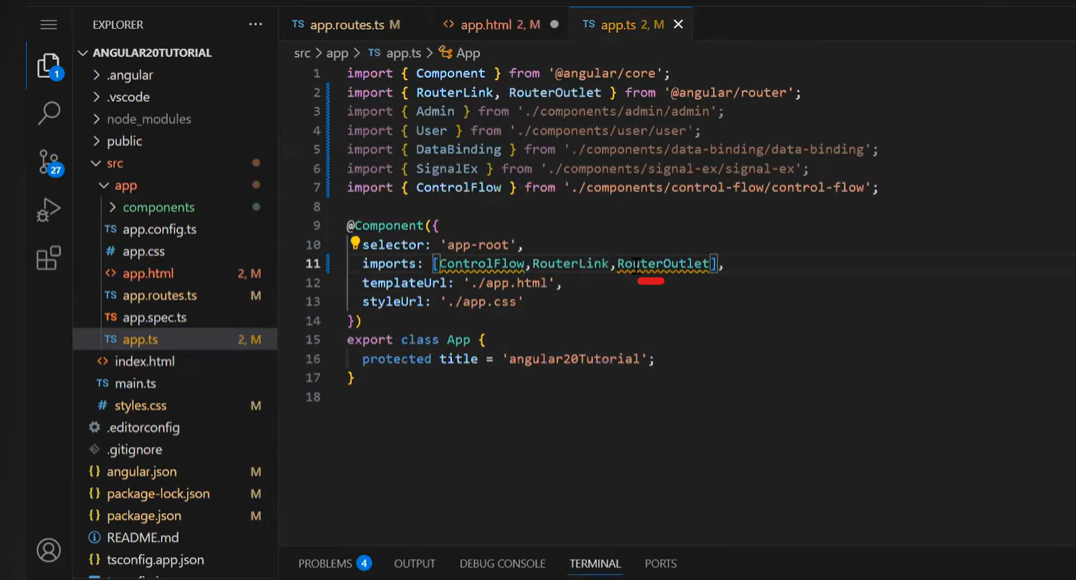Click the App symbol in breadcrumb
Image resolution: width=1076 pixels, height=580 pixels.
point(468,53)
